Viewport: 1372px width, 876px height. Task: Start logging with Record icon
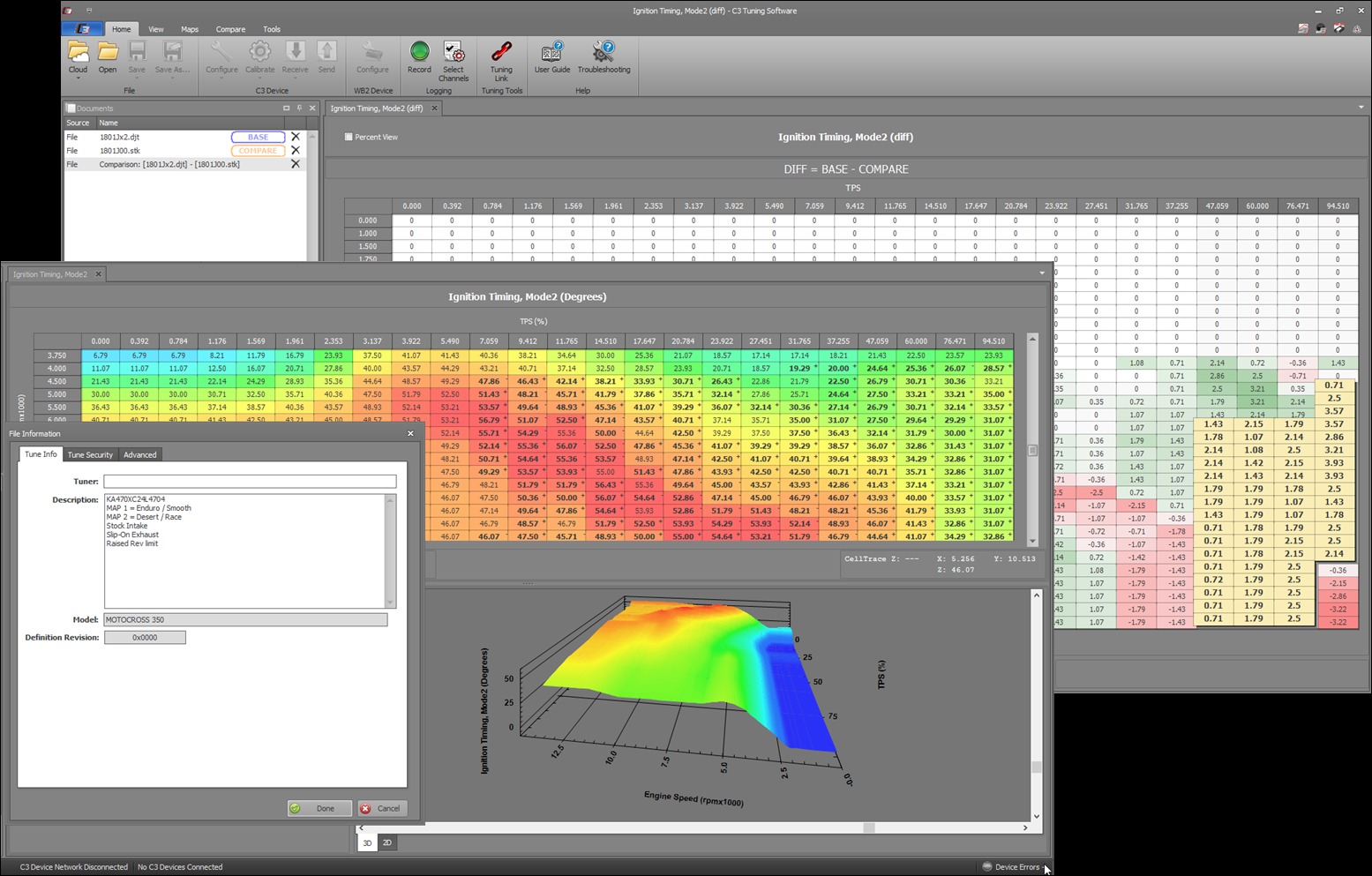click(x=419, y=52)
